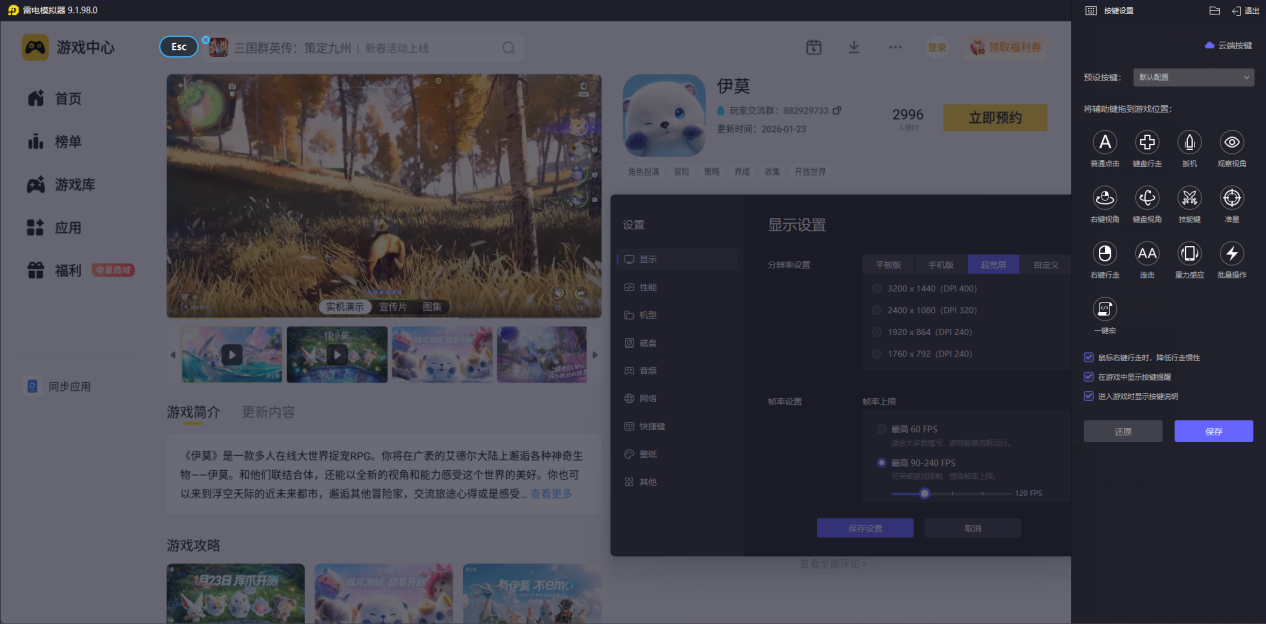This screenshot has width=1266, height=624.
Task: Select 最高 90-240 FPS frame rate option
Action: (x=882, y=463)
